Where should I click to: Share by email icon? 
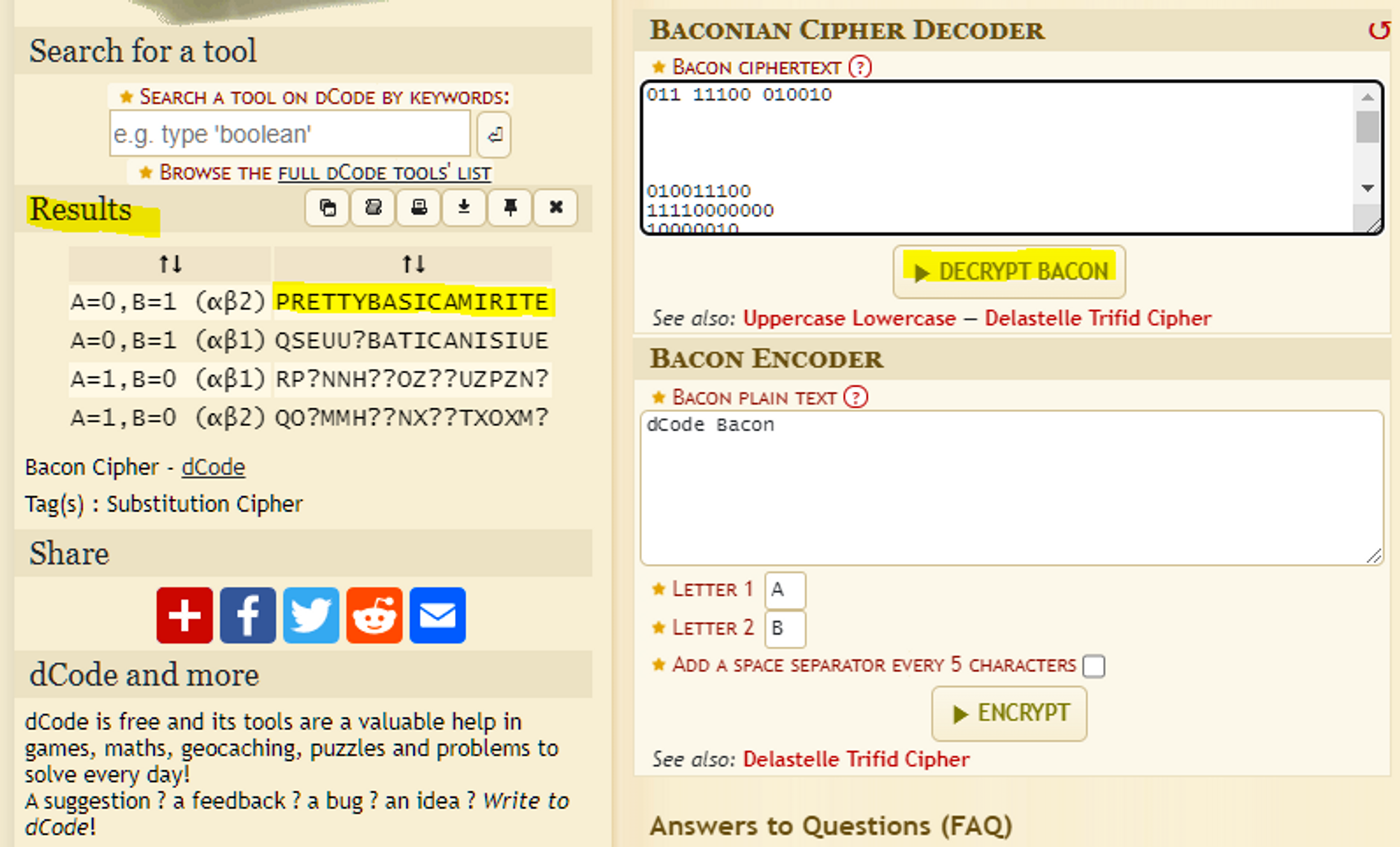(438, 615)
